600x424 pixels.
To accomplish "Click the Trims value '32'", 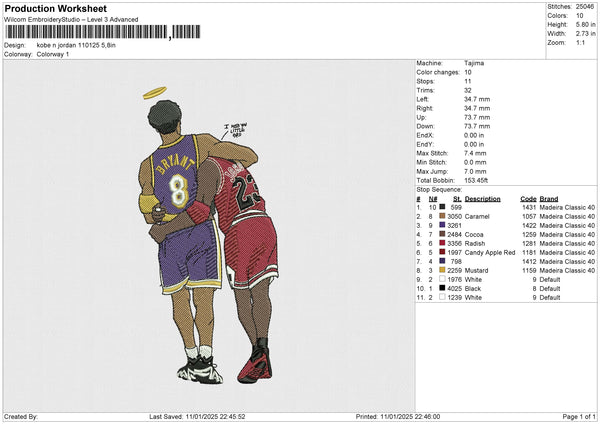I will 468,90.
